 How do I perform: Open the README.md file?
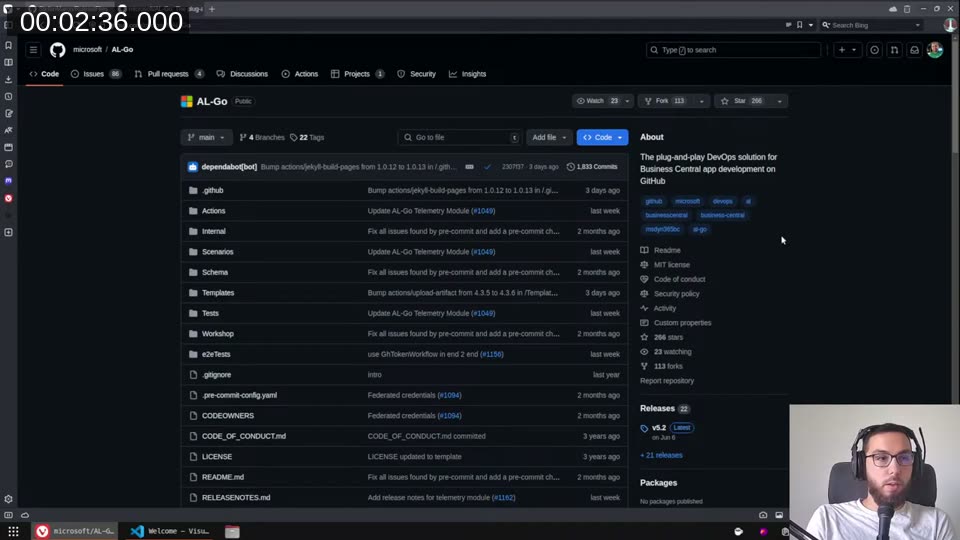pos(223,478)
